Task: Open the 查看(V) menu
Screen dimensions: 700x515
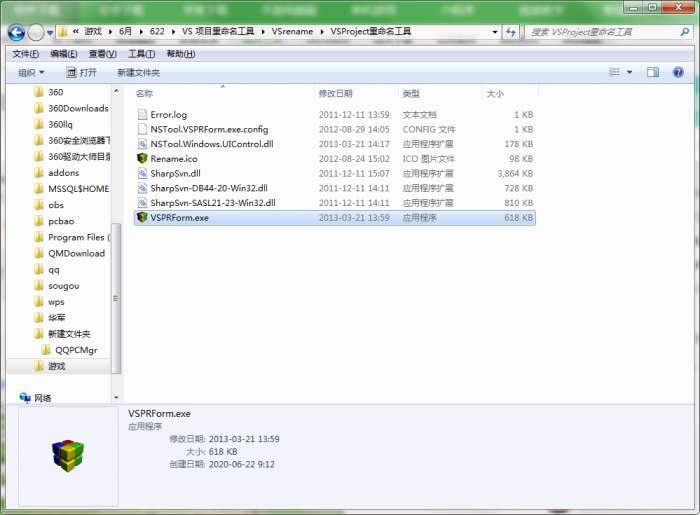Action: (x=103, y=54)
